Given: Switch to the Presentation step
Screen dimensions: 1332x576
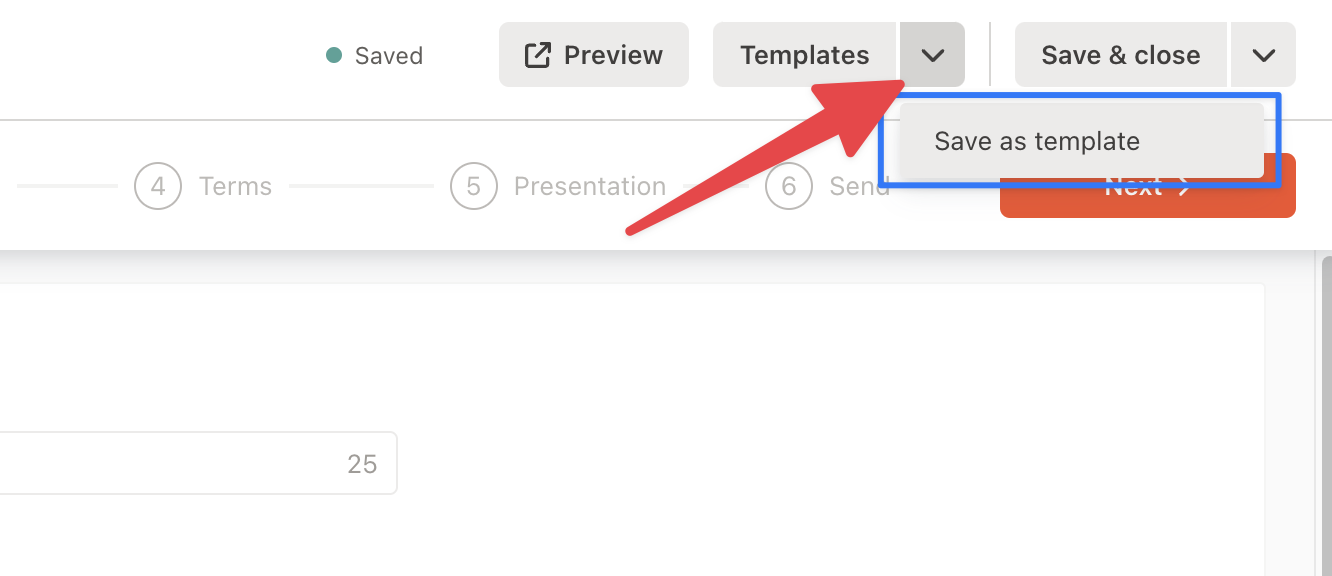Looking at the screenshot, I should click(x=590, y=186).
